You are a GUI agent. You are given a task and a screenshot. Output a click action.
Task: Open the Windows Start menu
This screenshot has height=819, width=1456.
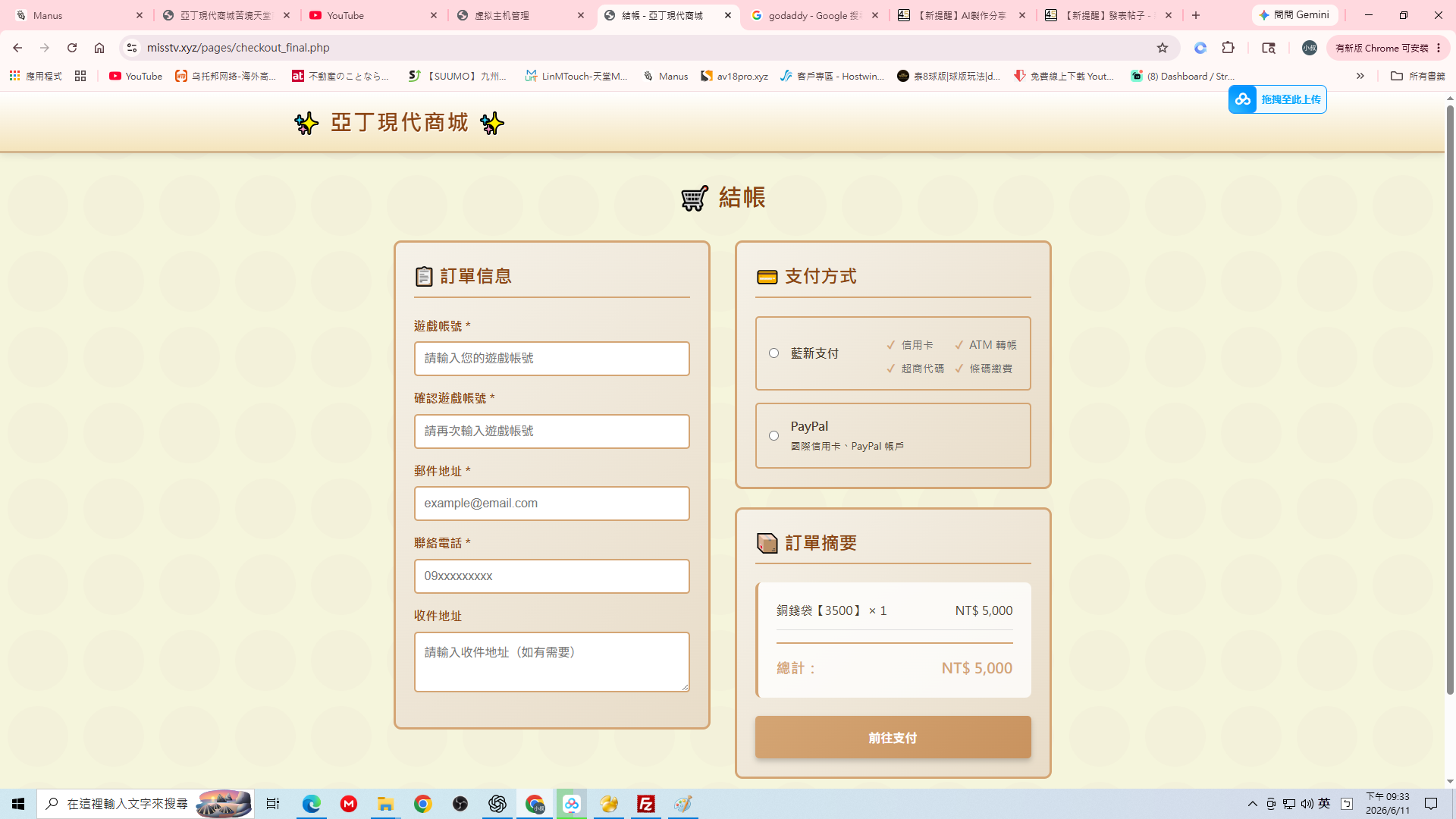(x=18, y=804)
